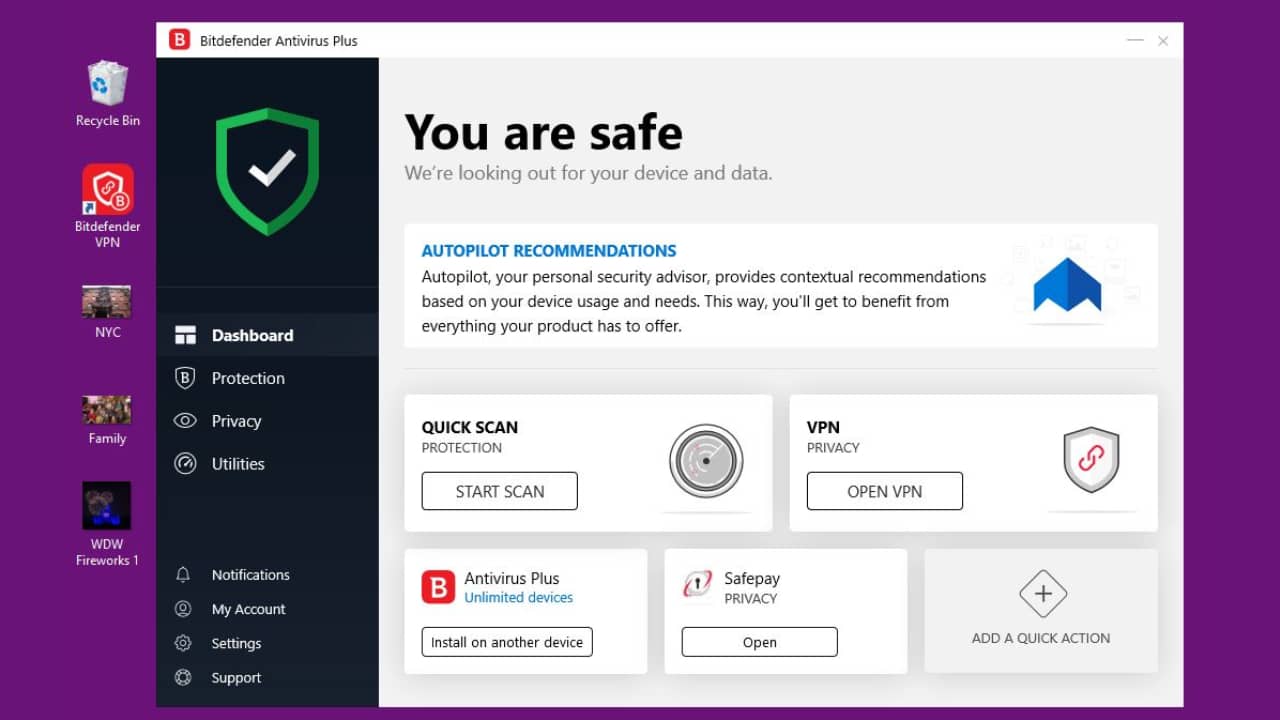This screenshot has width=1280, height=720.
Task: Click the OPEN VPN button
Action: pyautogui.click(x=885, y=491)
